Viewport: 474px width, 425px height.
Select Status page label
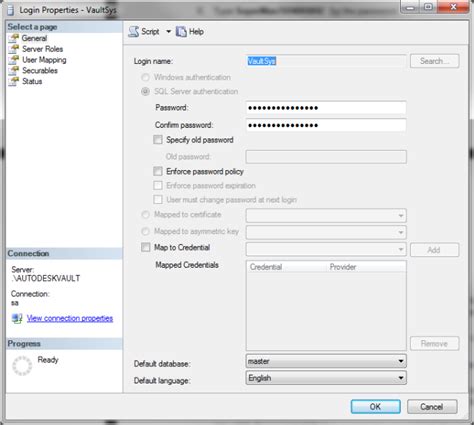(32, 81)
